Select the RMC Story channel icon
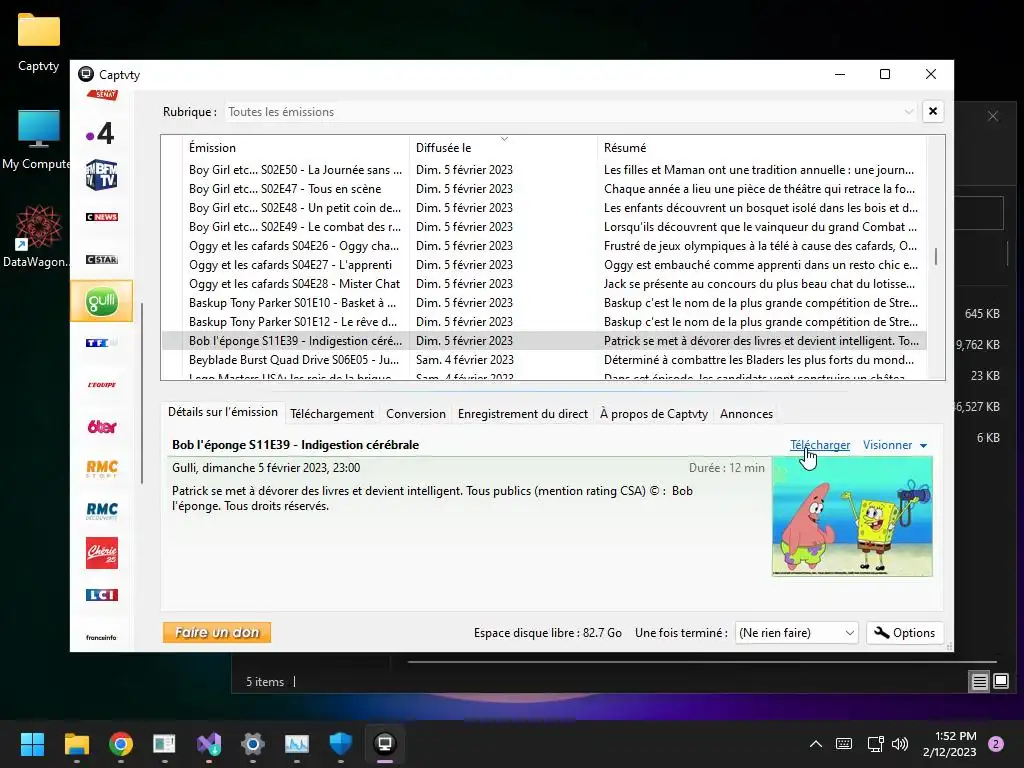The height and width of the screenshot is (768, 1024). coord(101,468)
